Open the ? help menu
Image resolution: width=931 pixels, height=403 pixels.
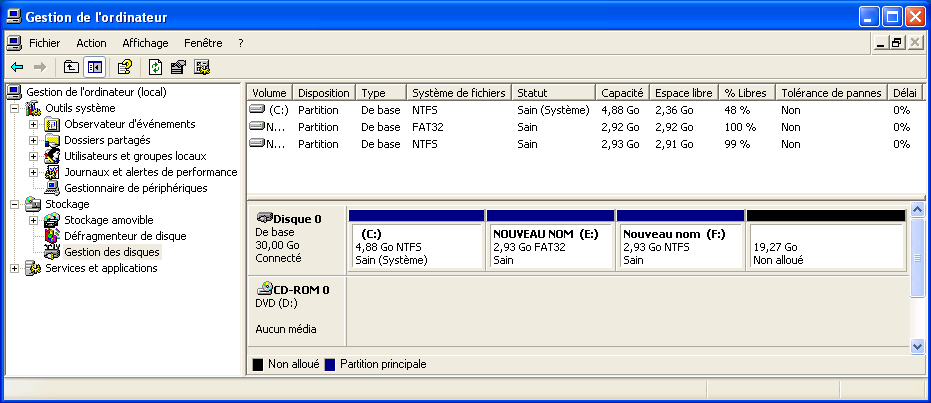pos(240,43)
